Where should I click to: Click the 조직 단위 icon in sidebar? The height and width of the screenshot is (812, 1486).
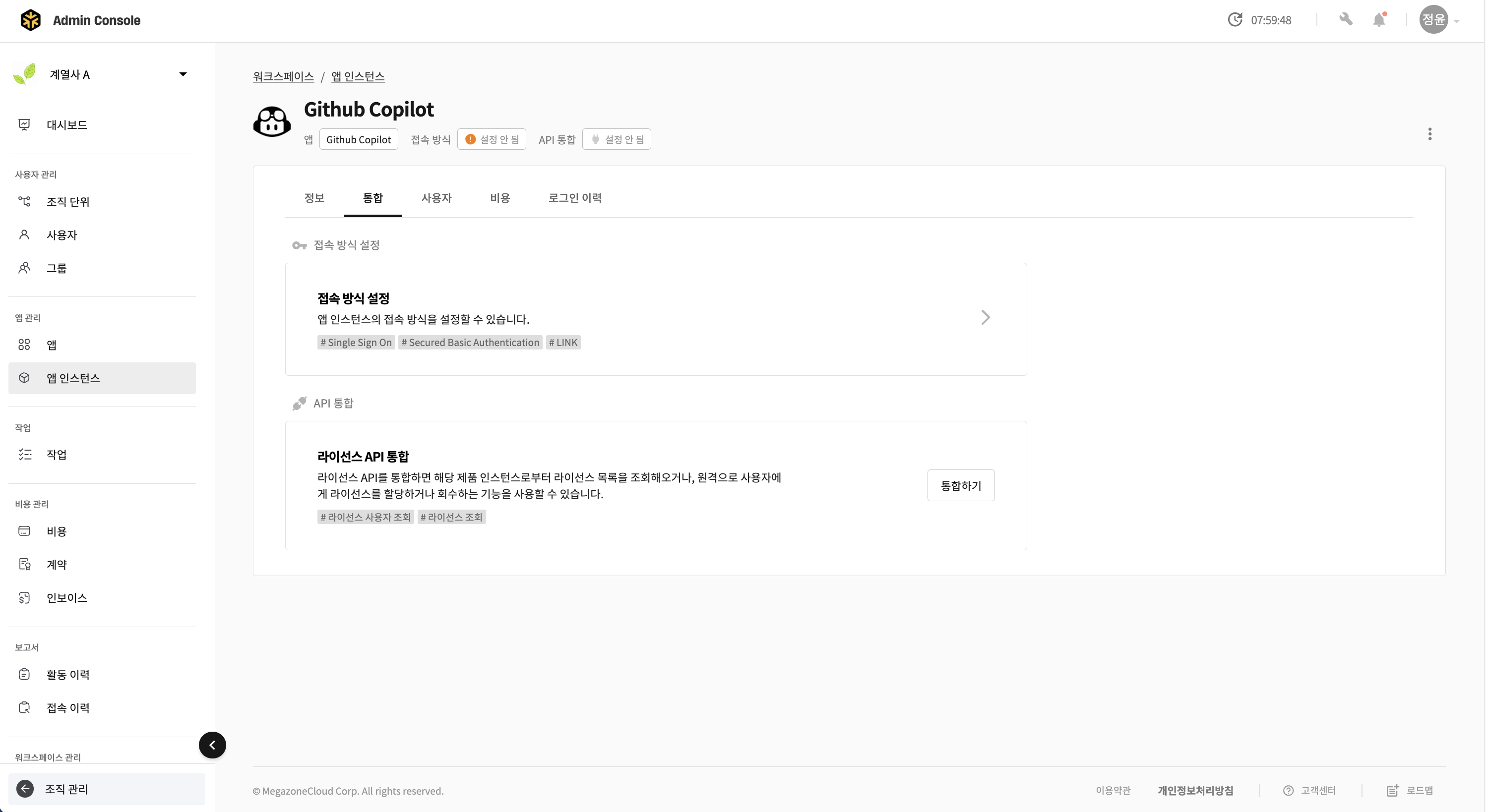tap(24, 201)
